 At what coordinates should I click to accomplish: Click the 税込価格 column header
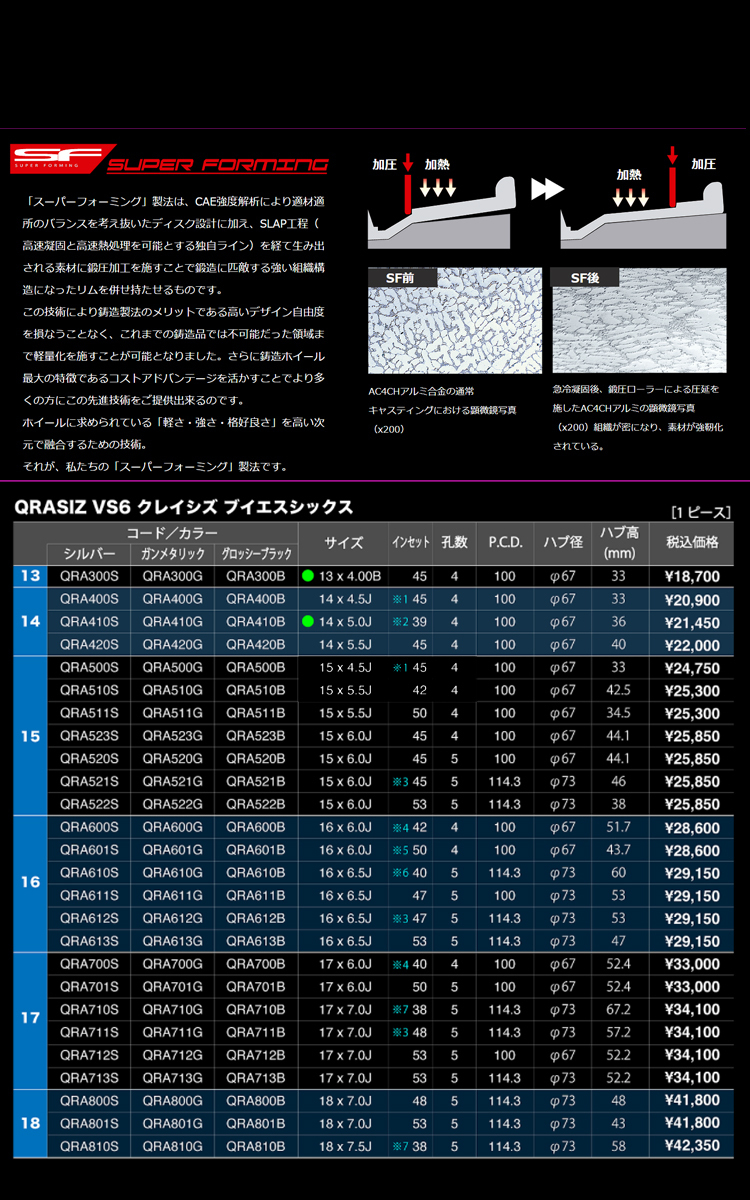(x=692, y=543)
